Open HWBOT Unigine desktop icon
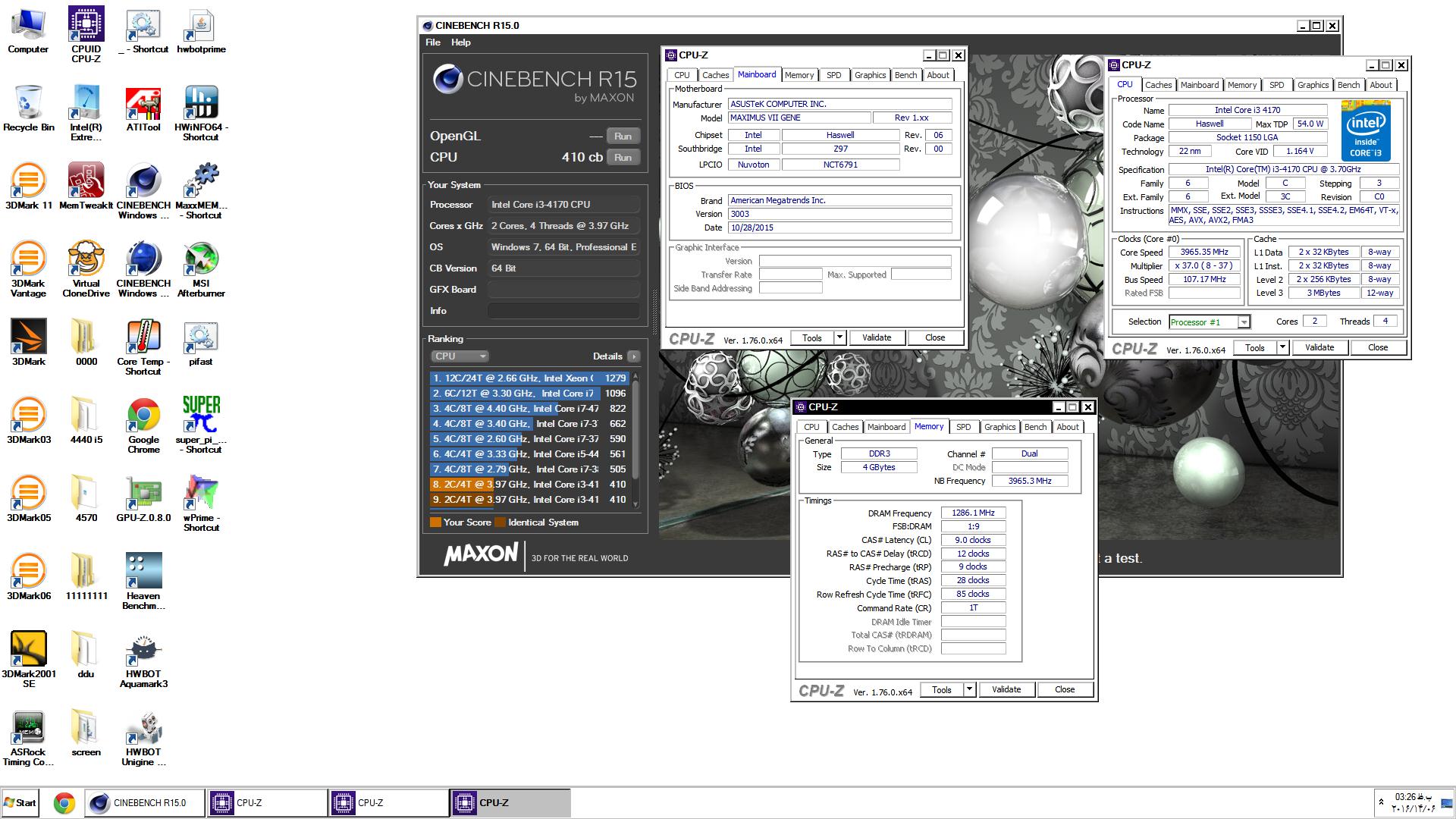1456x819 pixels. coord(143,738)
